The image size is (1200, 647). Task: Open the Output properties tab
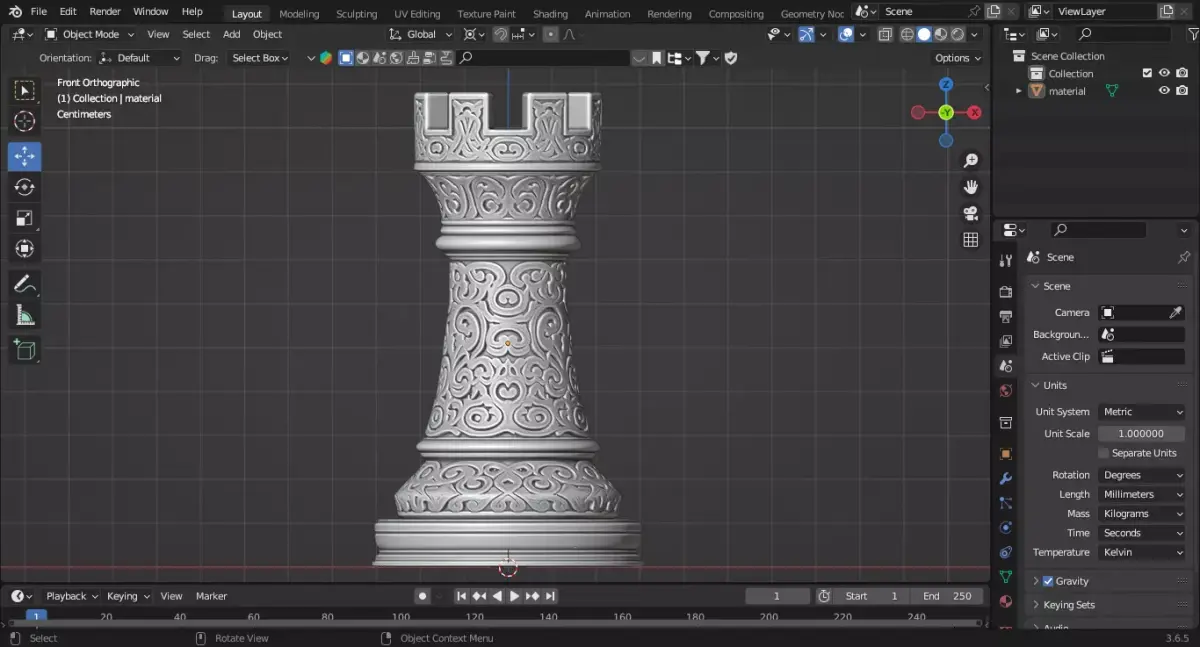pyautogui.click(x=1006, y=317)
